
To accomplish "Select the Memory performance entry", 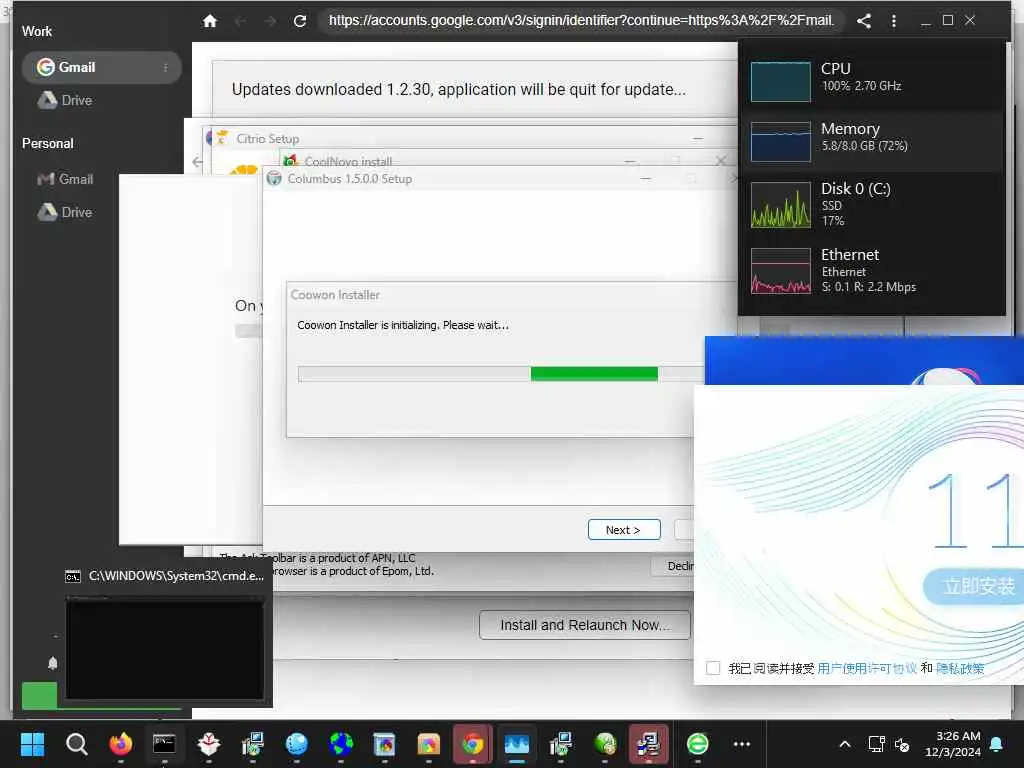I will click(872, 140).
